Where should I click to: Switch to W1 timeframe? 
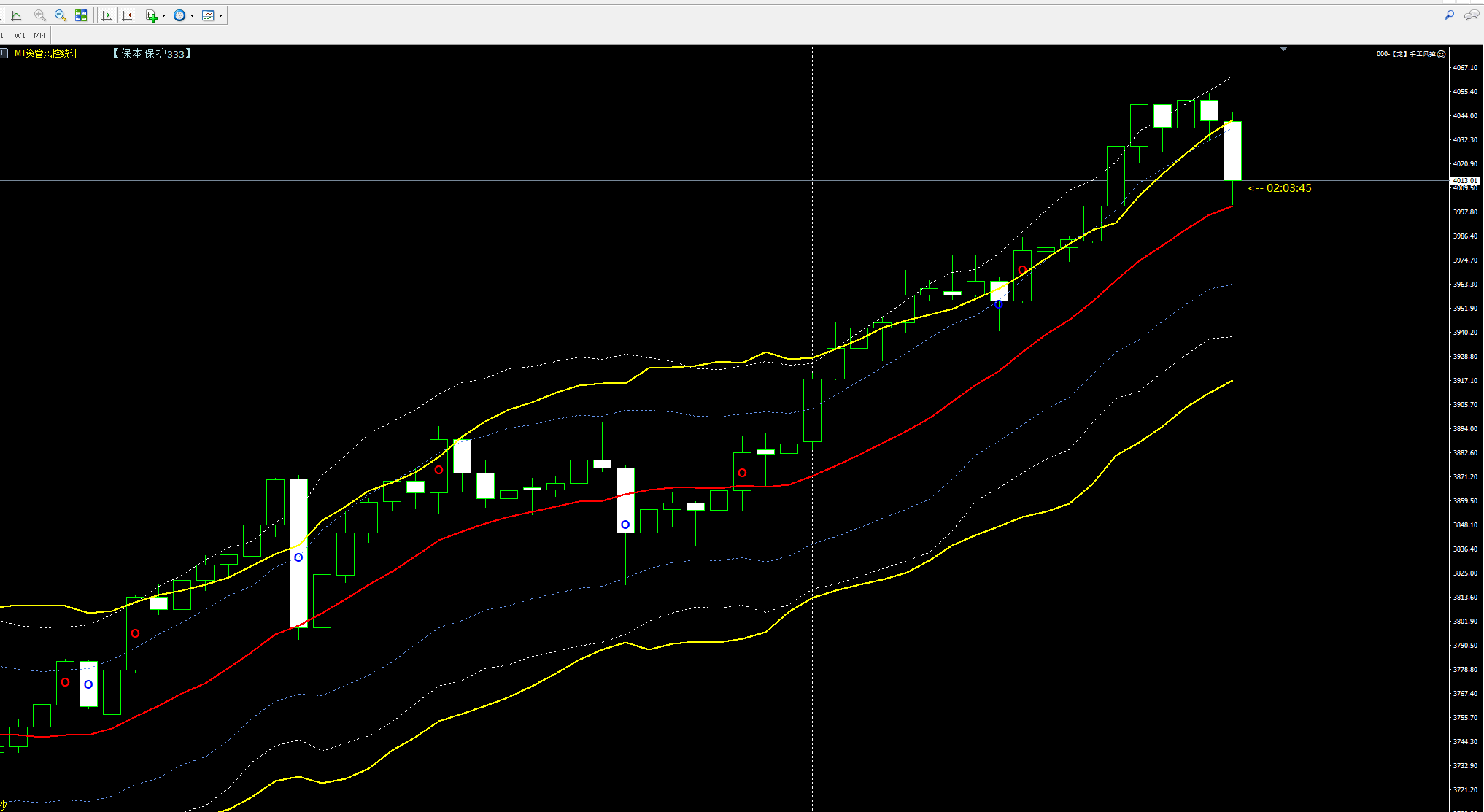(x=20, y=35)
